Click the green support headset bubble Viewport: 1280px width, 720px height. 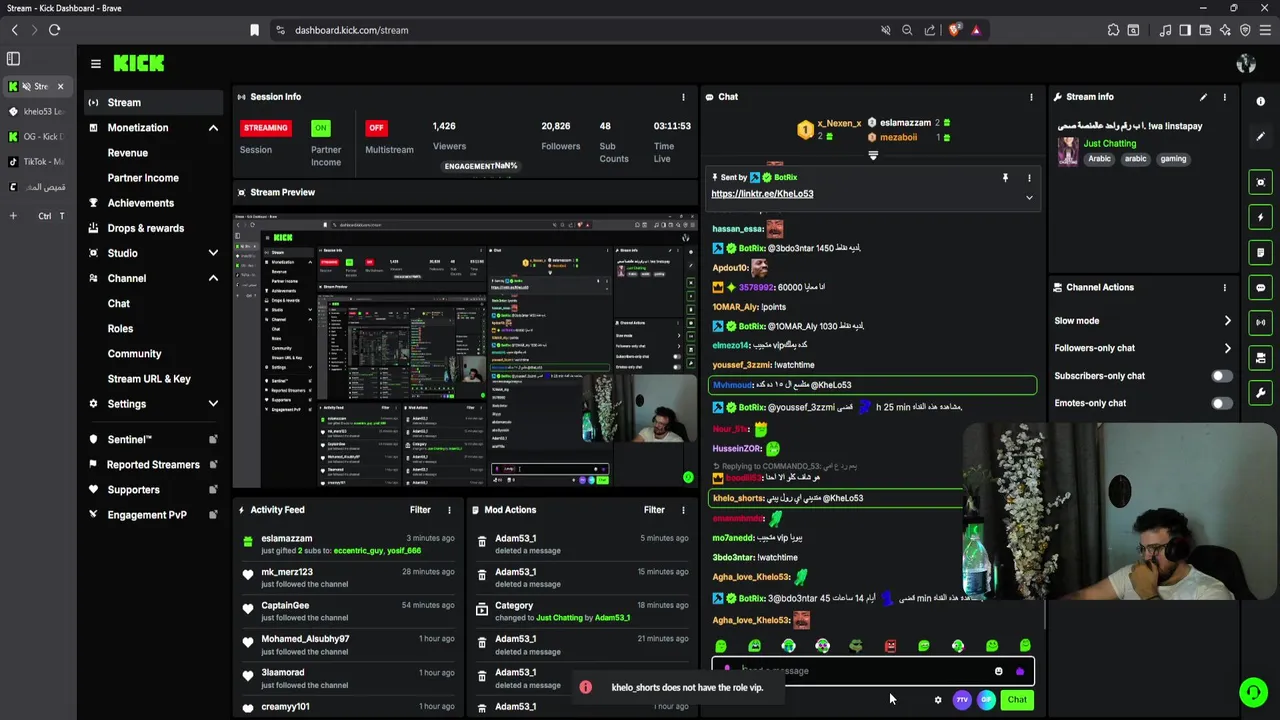pyautogui.click(x=1252, y=692)
